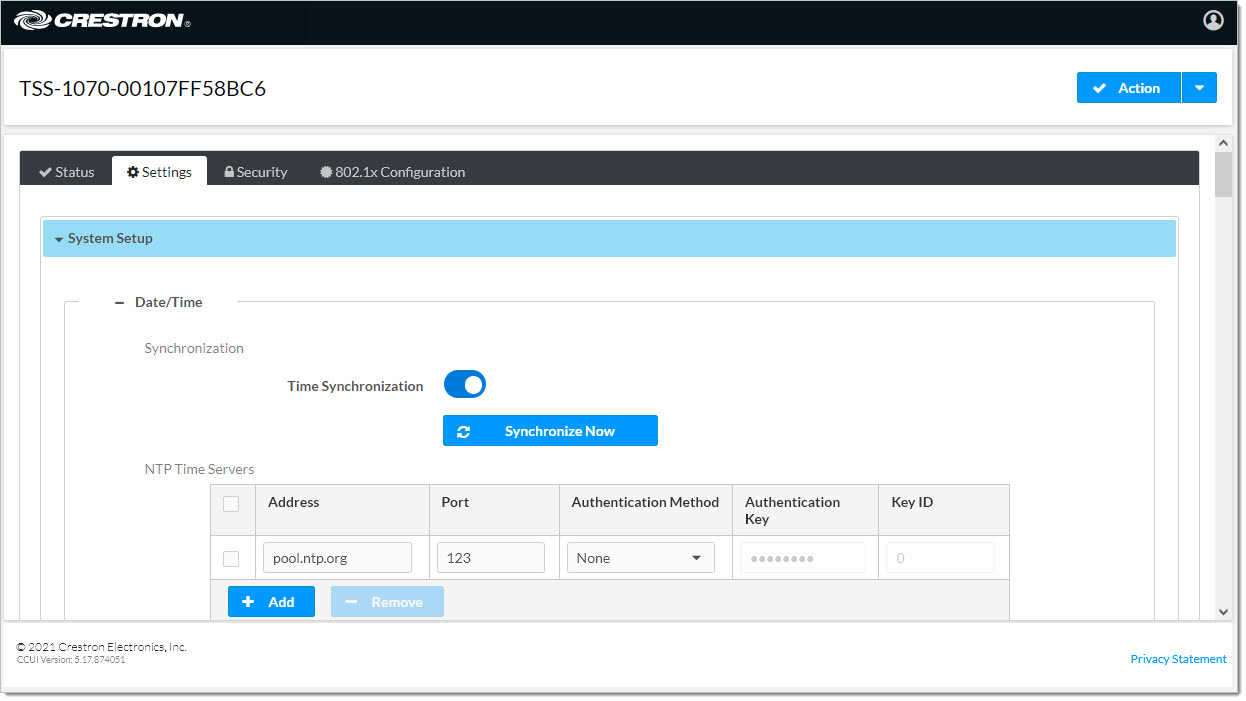
Task: Click the Remove button
Action: 387,602
